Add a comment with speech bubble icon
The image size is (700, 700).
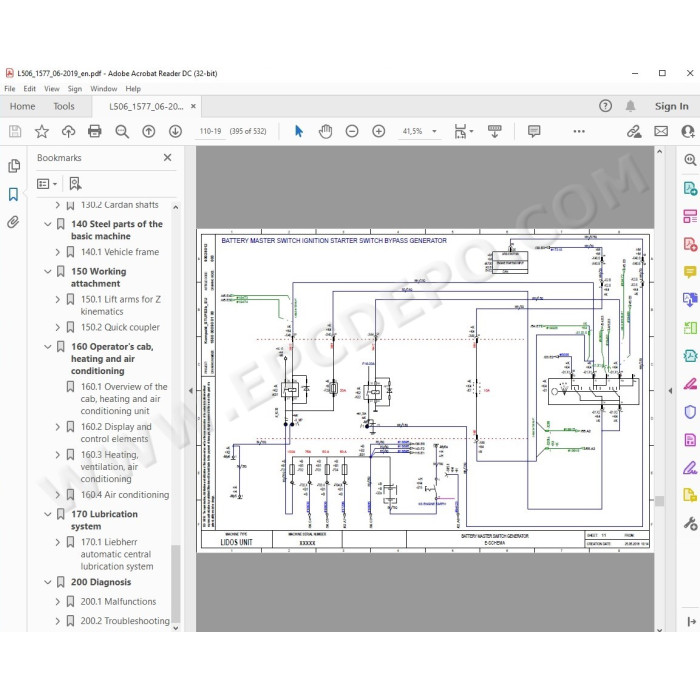coord(534,131)
